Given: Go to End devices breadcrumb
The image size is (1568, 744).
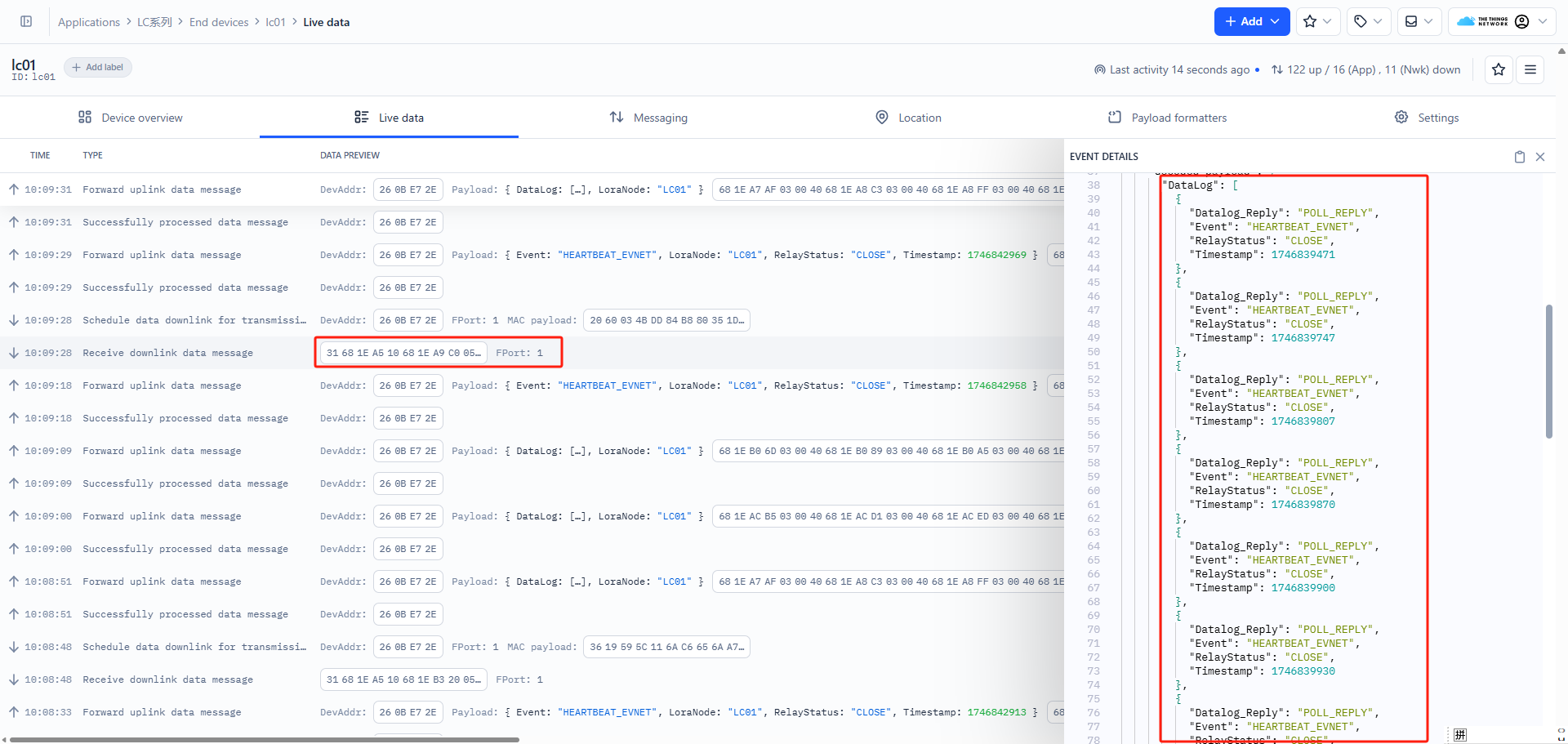Looking at the screenshot, I should click(x=219, y=22).
